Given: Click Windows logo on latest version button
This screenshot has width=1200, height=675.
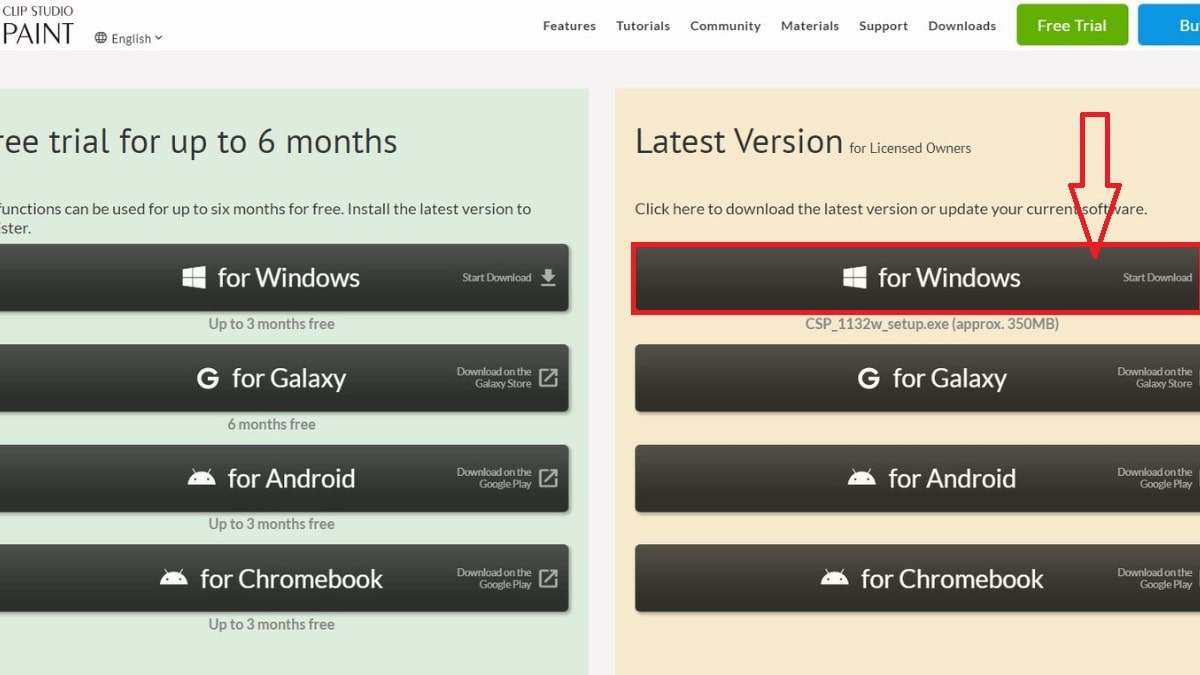Looking at the screenshot, I should (x=855, y=277).
